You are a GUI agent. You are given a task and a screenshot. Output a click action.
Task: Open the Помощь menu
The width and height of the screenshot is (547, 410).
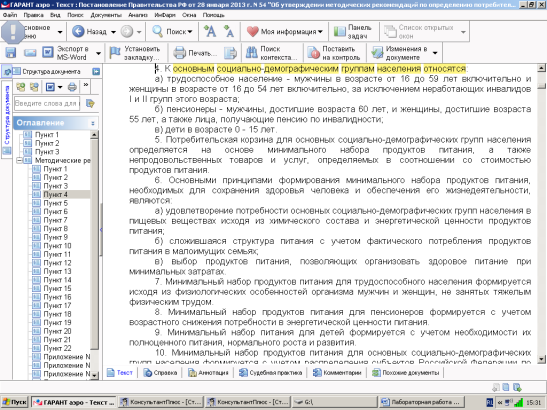tap(213, 15)
